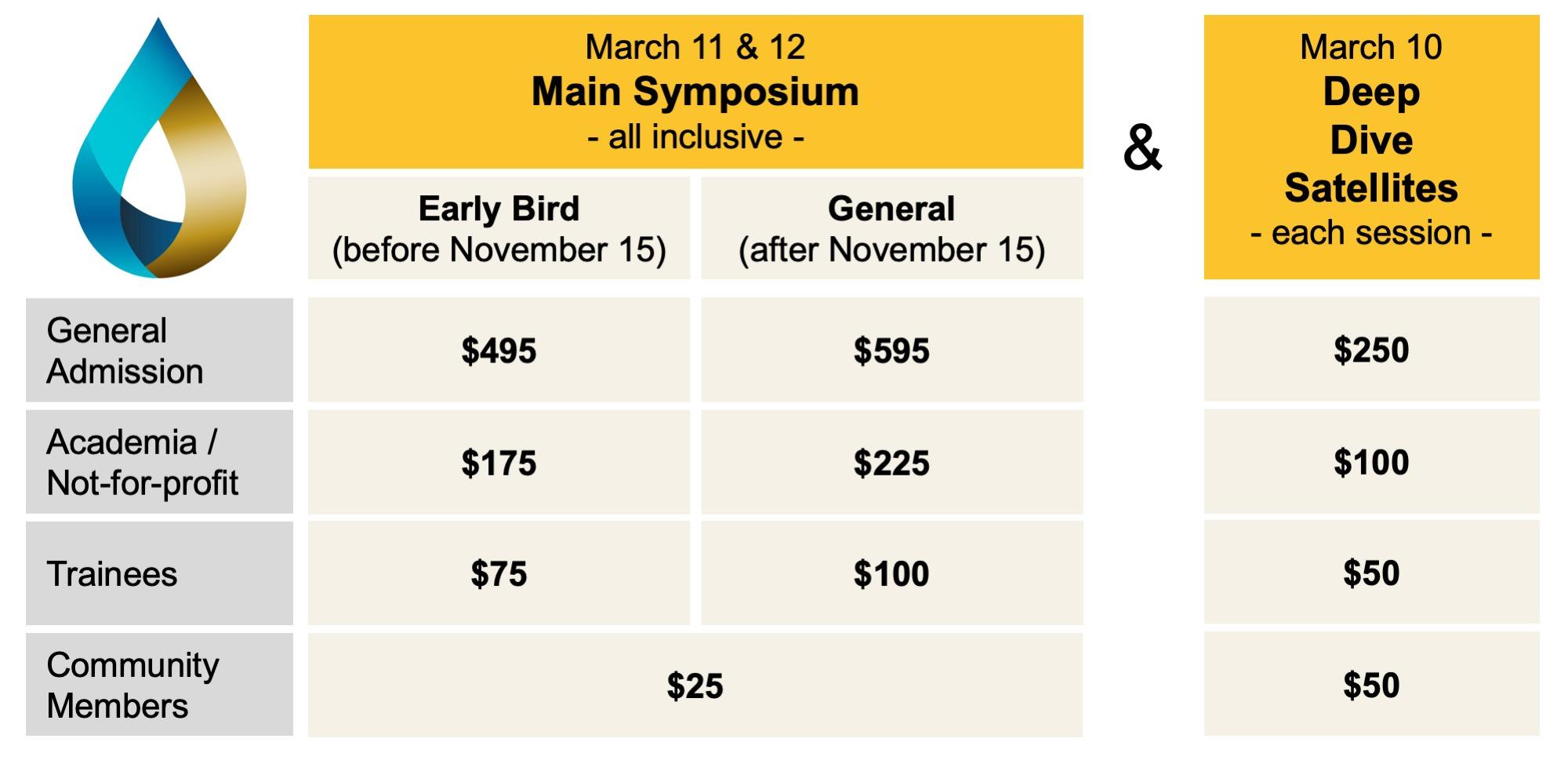The height and width of the screenshot is (764, 1568).
Task: Click the $100 Academia Deep Dive price
Action: 1371,462
